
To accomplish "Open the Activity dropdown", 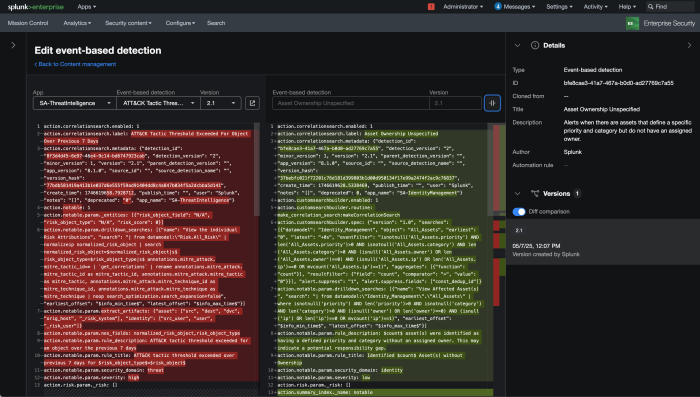I will pos(596,7).
